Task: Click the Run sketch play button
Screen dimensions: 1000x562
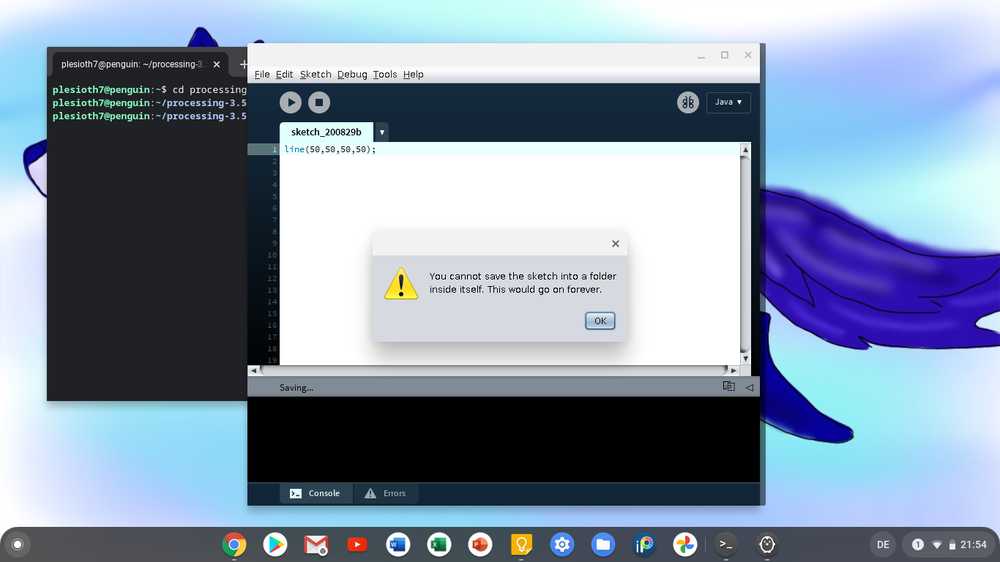Action: click(x=290, y=102)
